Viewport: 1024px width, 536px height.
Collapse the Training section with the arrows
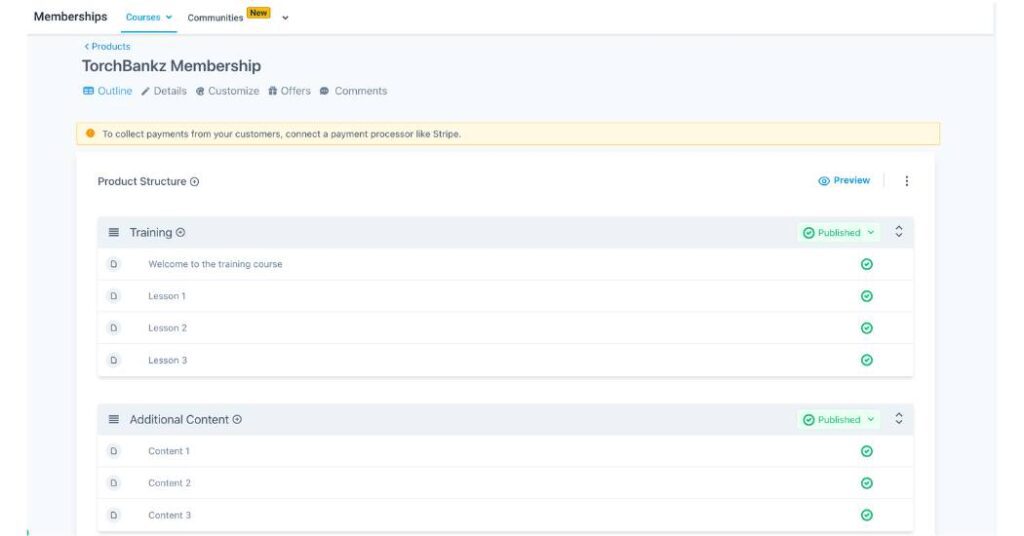899,232
